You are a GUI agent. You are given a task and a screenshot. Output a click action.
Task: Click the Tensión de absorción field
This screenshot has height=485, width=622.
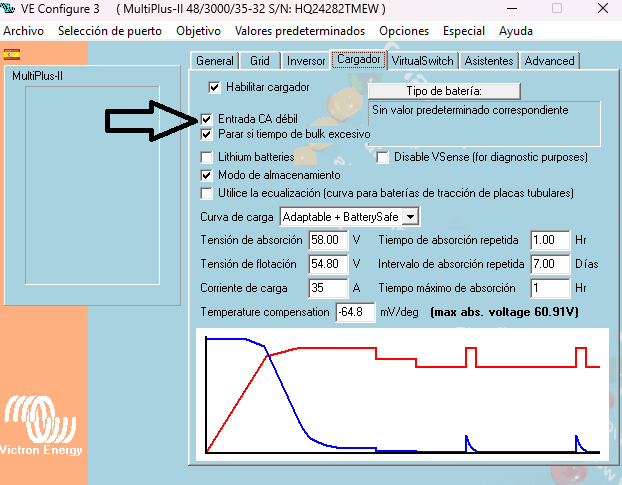[x=328, y=240]
